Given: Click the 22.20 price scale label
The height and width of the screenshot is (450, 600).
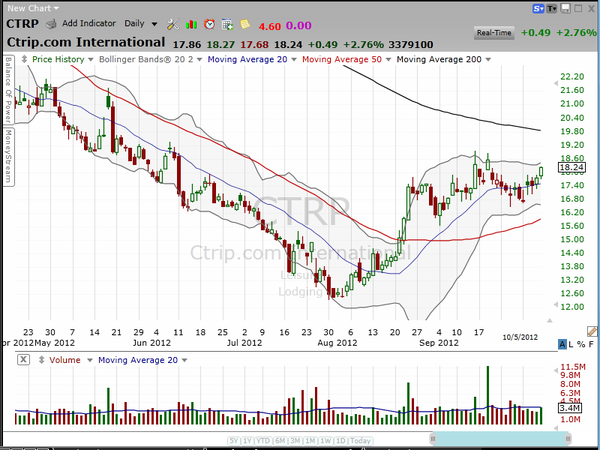Looking at the screenshot, I should [x=572, y=77].
